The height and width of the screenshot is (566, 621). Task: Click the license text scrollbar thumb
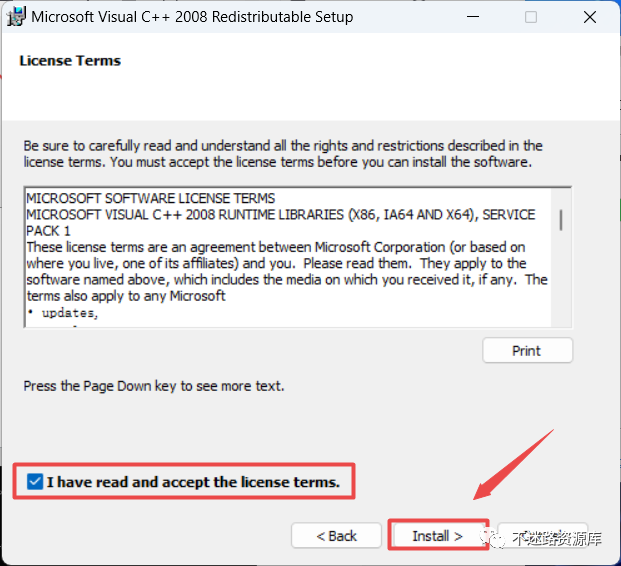(561, 220)
